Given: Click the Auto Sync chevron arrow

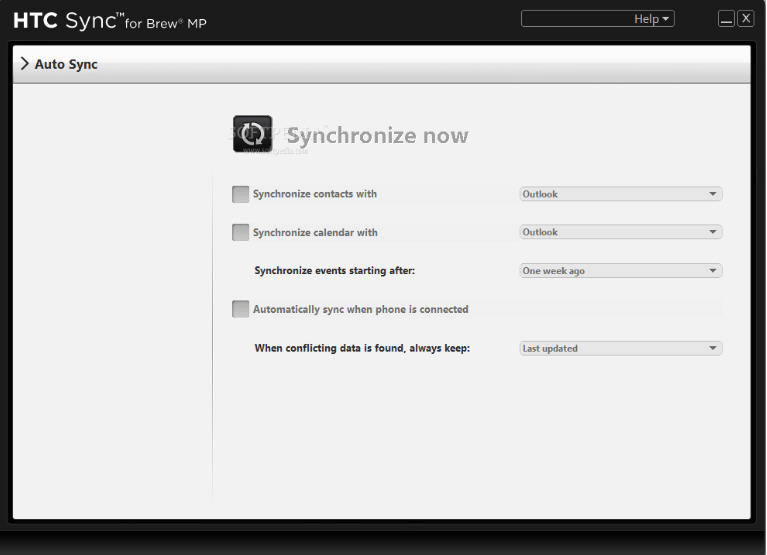Looking at the screenshot, I should click(x=24, y=64).
